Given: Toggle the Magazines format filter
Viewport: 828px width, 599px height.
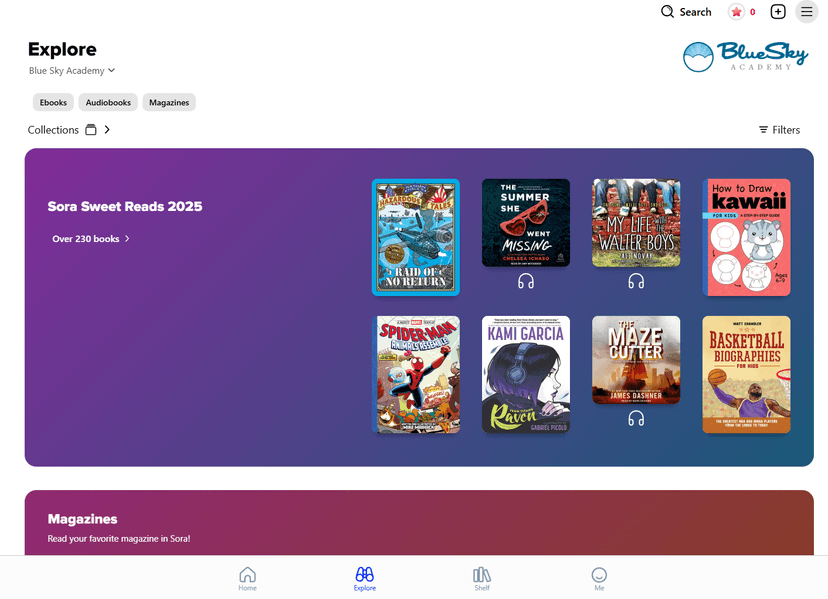Looking at the screenshot, I should pyautogui.click(x=169, y=102).
